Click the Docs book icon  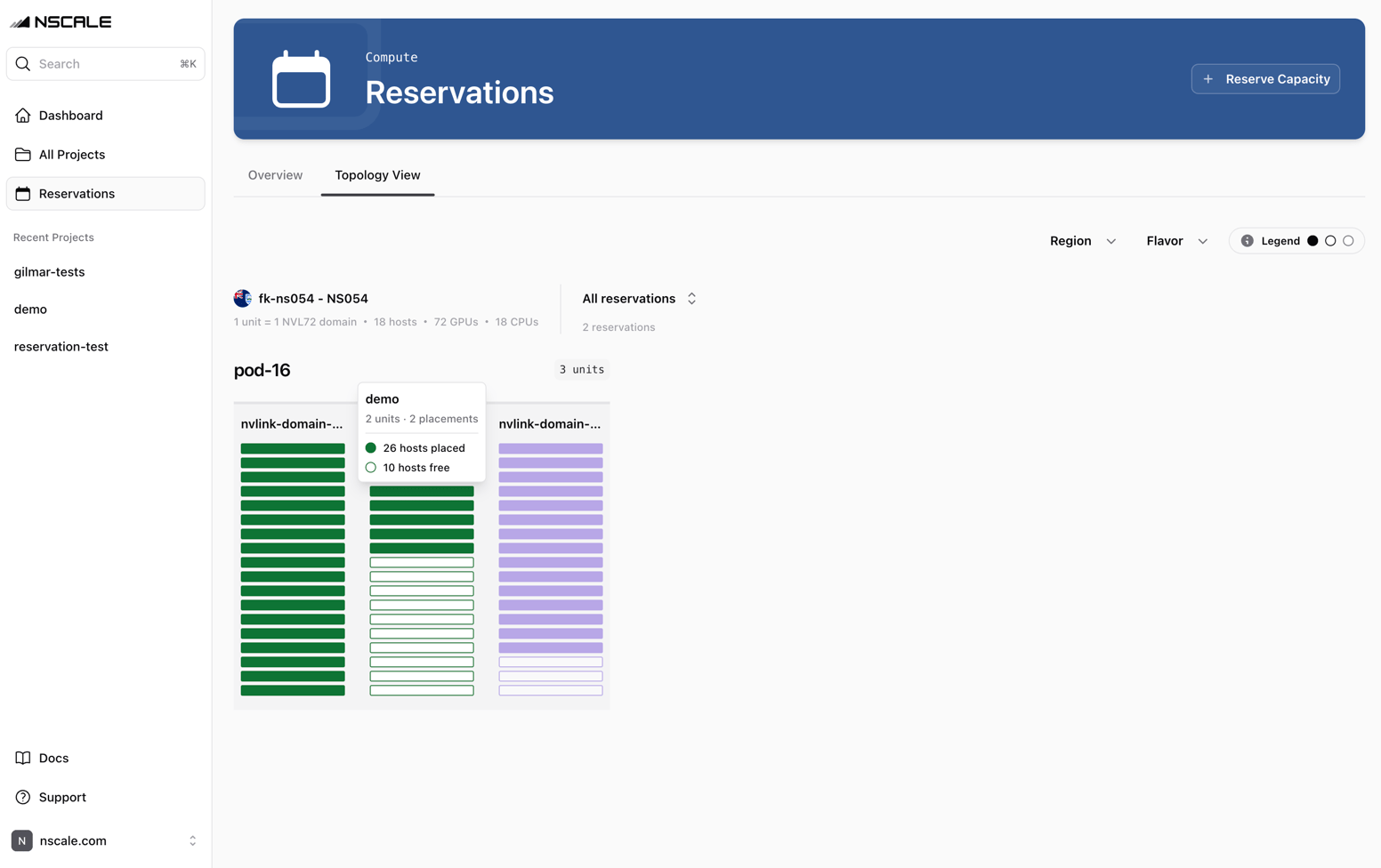pyautogui.click(x=23, y=759)
